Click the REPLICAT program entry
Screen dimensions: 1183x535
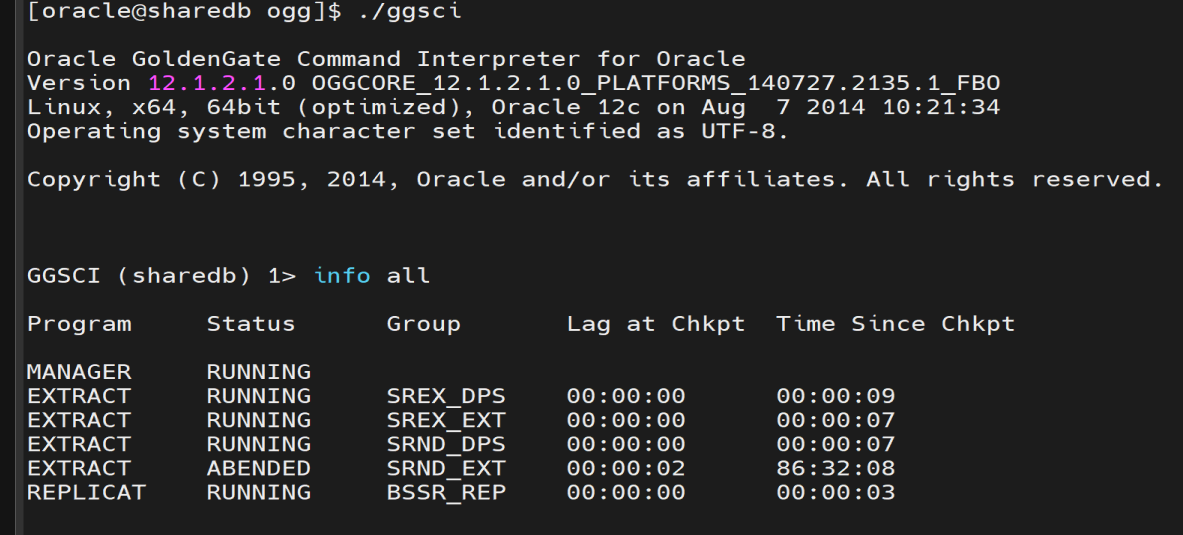(86, 492)
